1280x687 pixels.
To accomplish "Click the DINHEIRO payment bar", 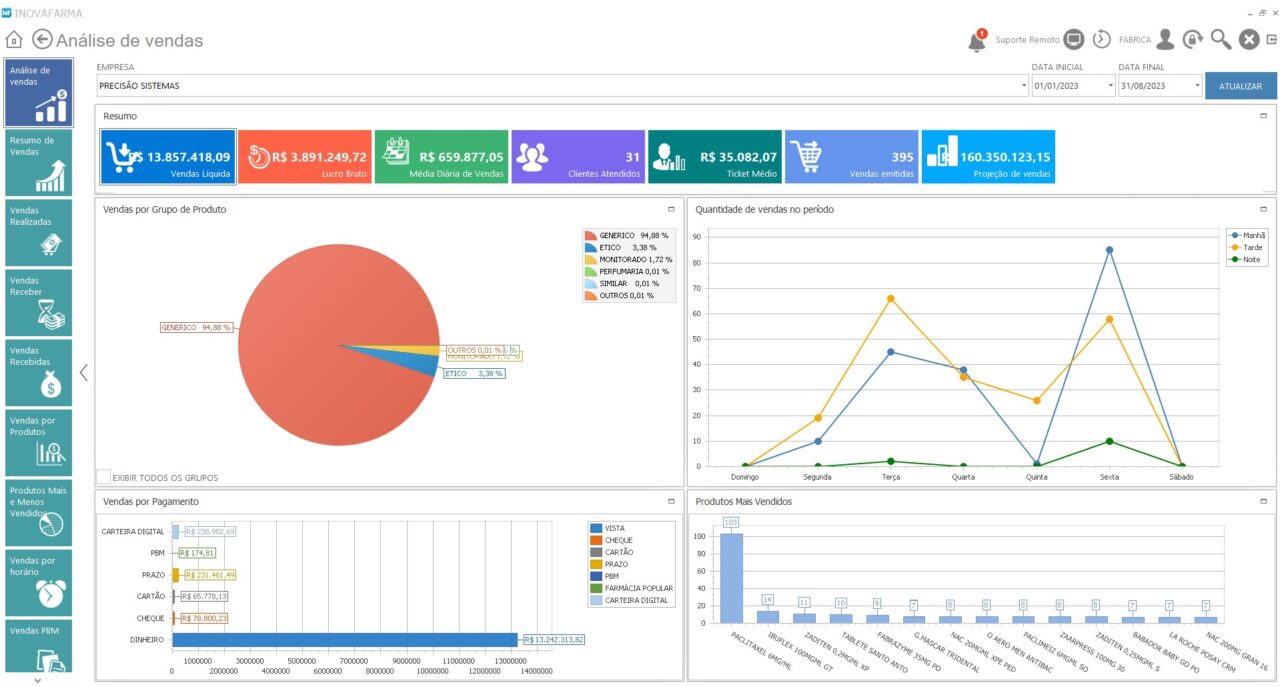I will [345, 639].
